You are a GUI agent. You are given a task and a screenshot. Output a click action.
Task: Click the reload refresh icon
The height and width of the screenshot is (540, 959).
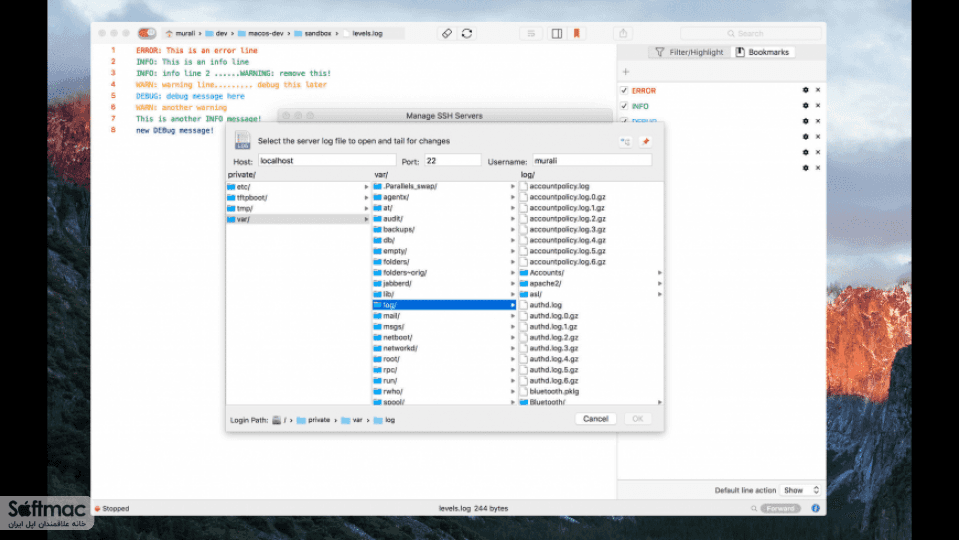[x=467, y=34]
